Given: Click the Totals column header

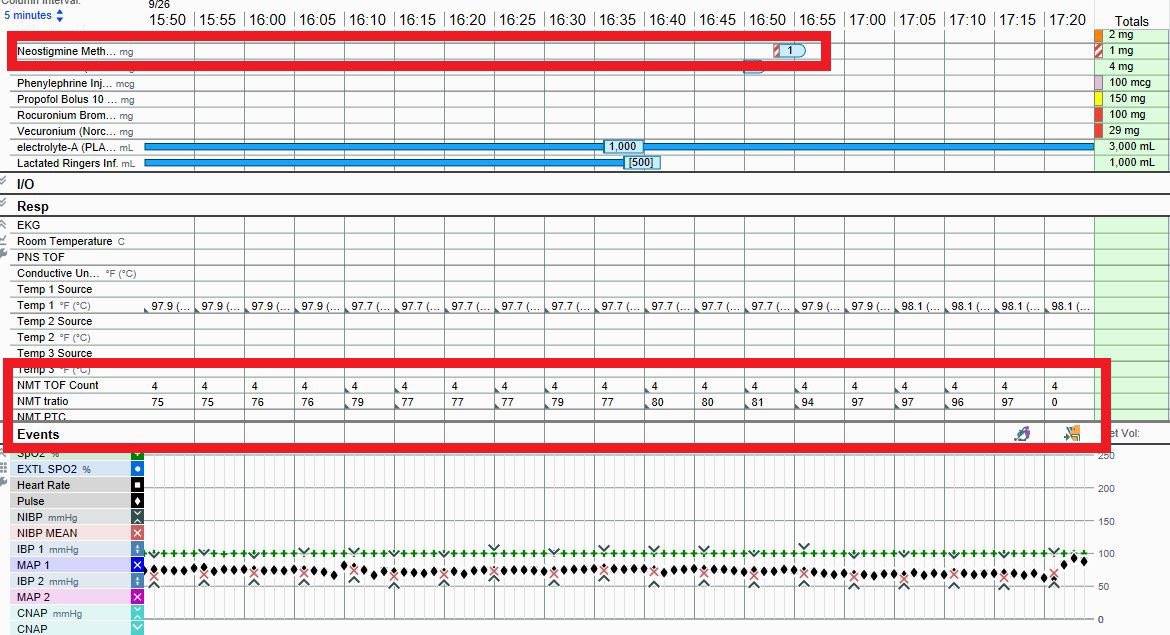Looking at the screenshot, I should [1131, 22].
